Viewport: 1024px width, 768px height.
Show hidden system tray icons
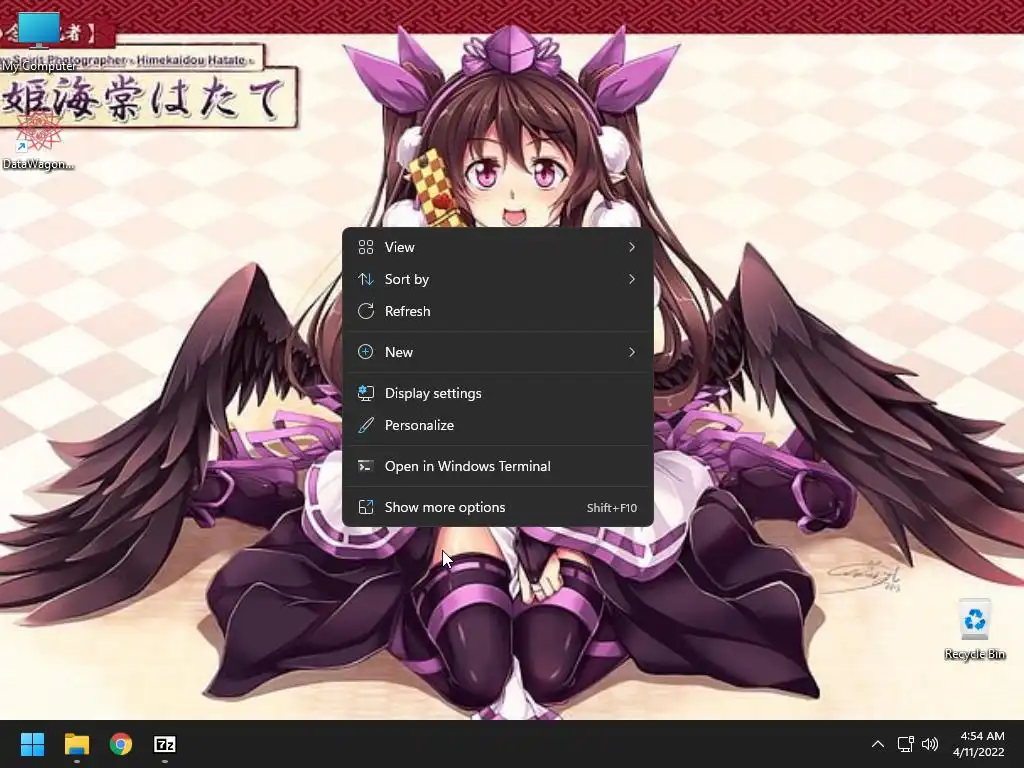(x=878, y=744)
